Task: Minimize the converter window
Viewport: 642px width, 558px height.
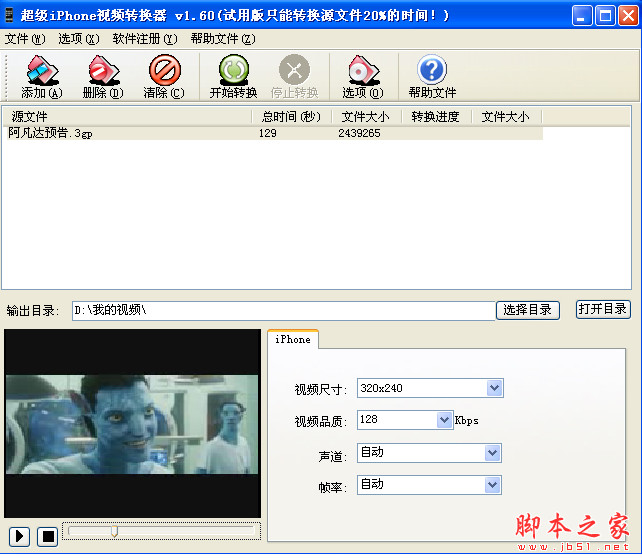Action: click(x=581, y=16)
